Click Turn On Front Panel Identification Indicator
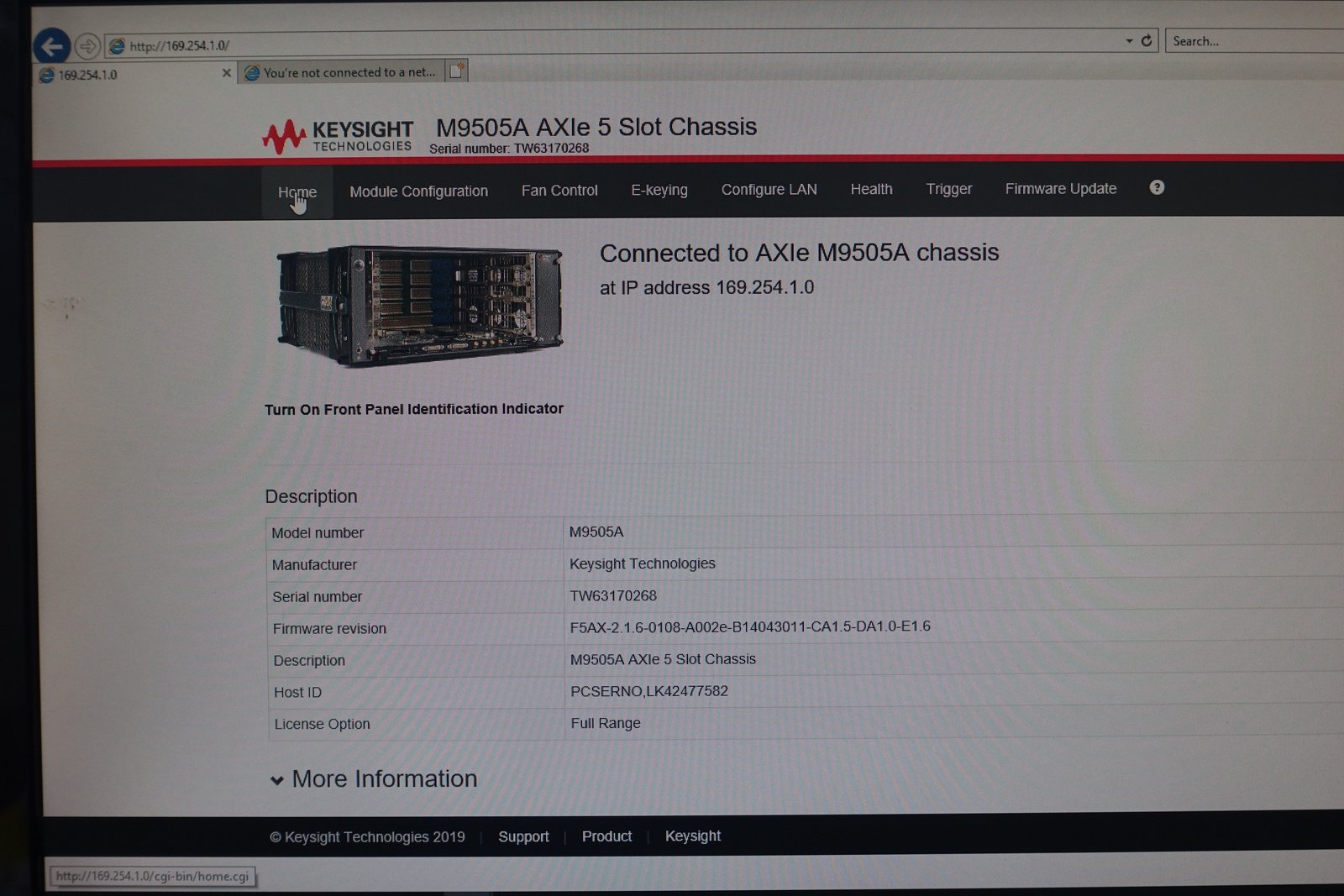 point(414,409)
